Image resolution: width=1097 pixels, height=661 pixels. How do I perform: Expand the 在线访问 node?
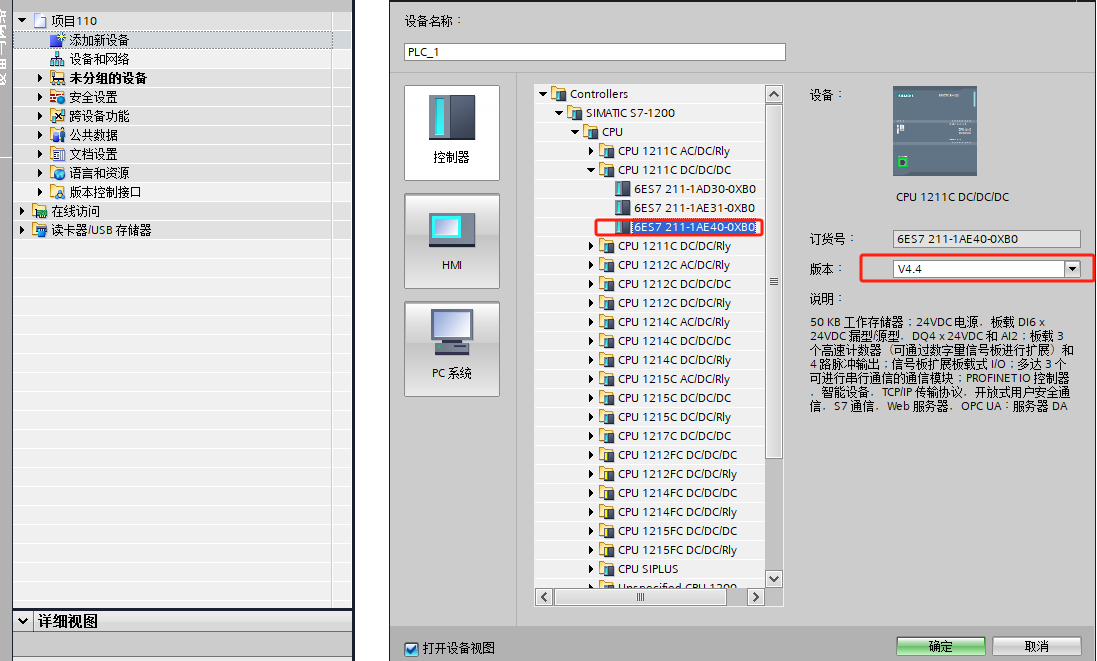[22, 211]
